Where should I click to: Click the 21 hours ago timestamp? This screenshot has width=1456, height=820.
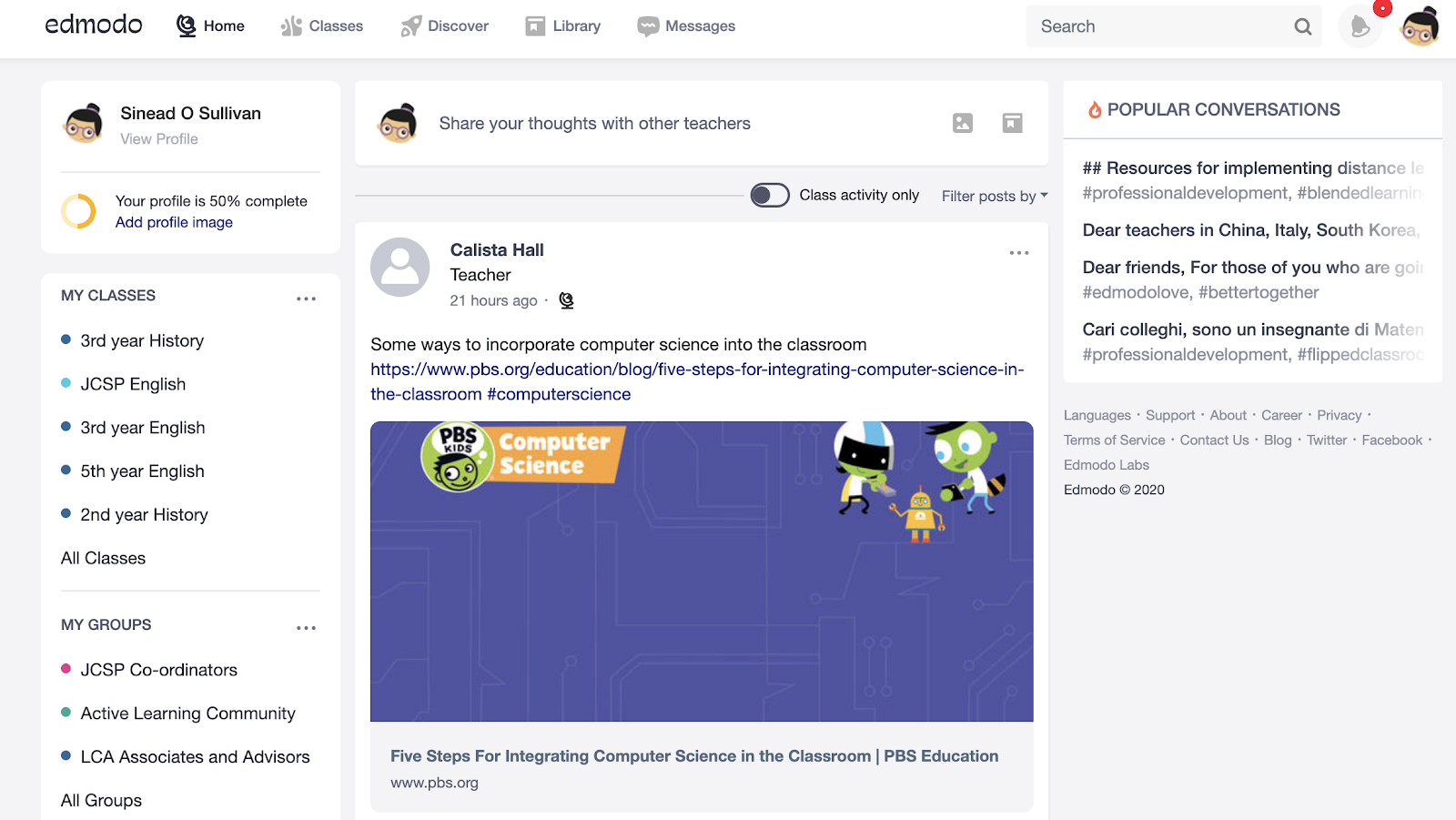(493, 301)
